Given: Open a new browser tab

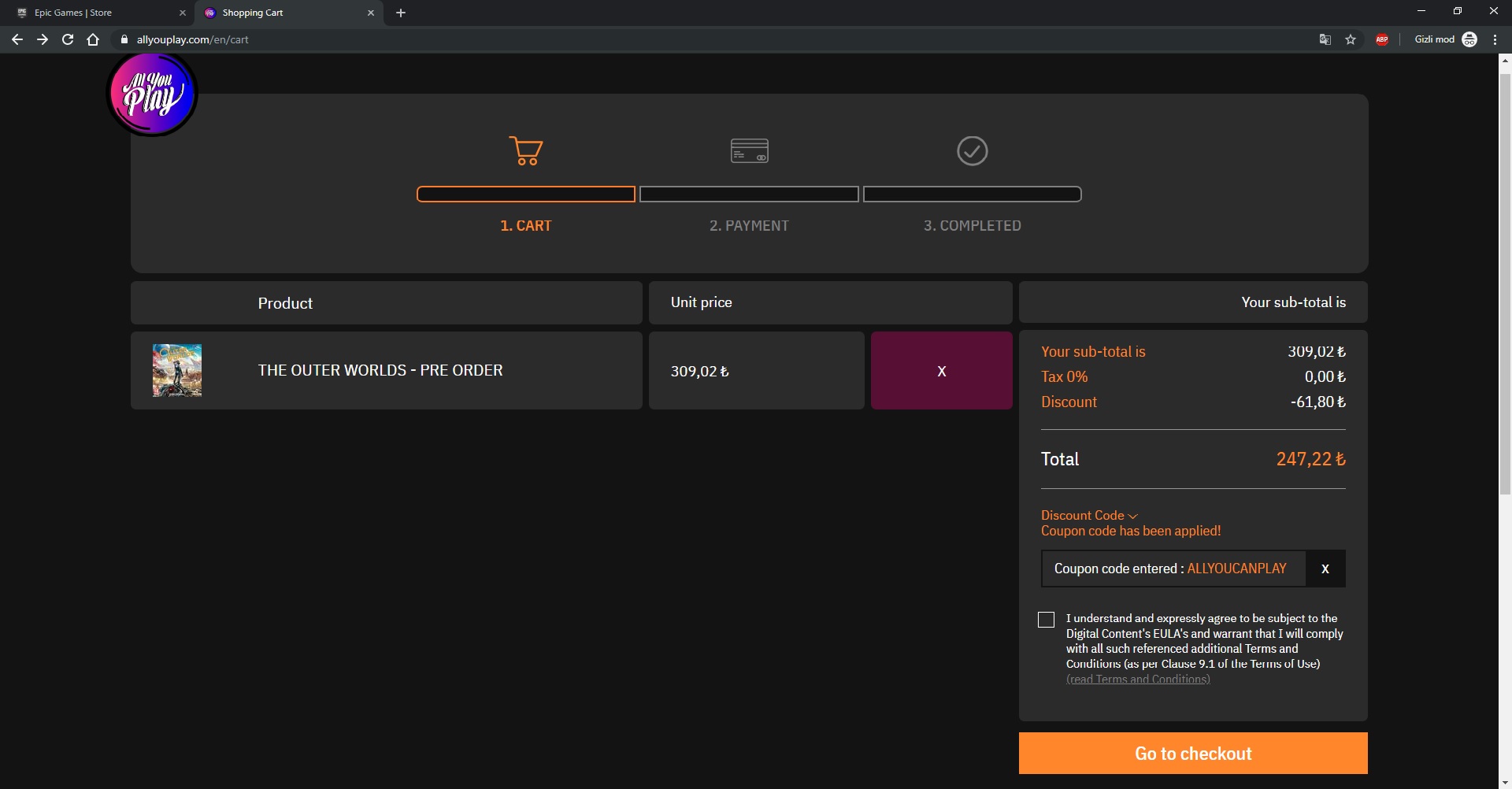Looking at the screenshot, I should click(401, 13).
